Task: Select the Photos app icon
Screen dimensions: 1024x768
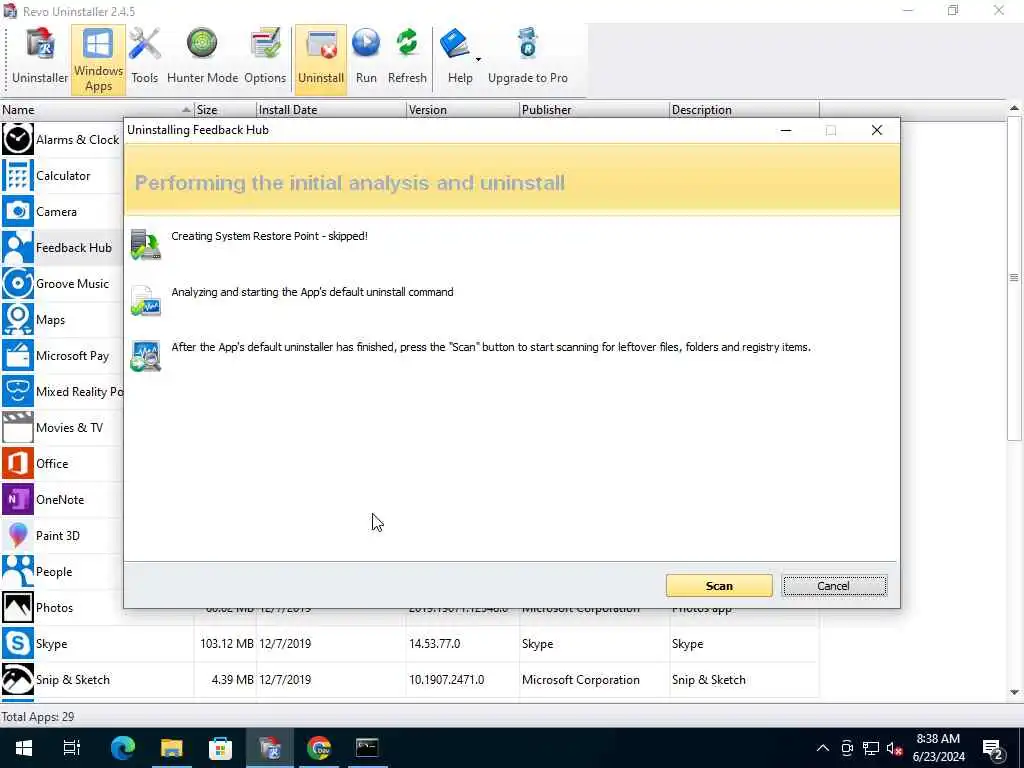Action: 18,607
